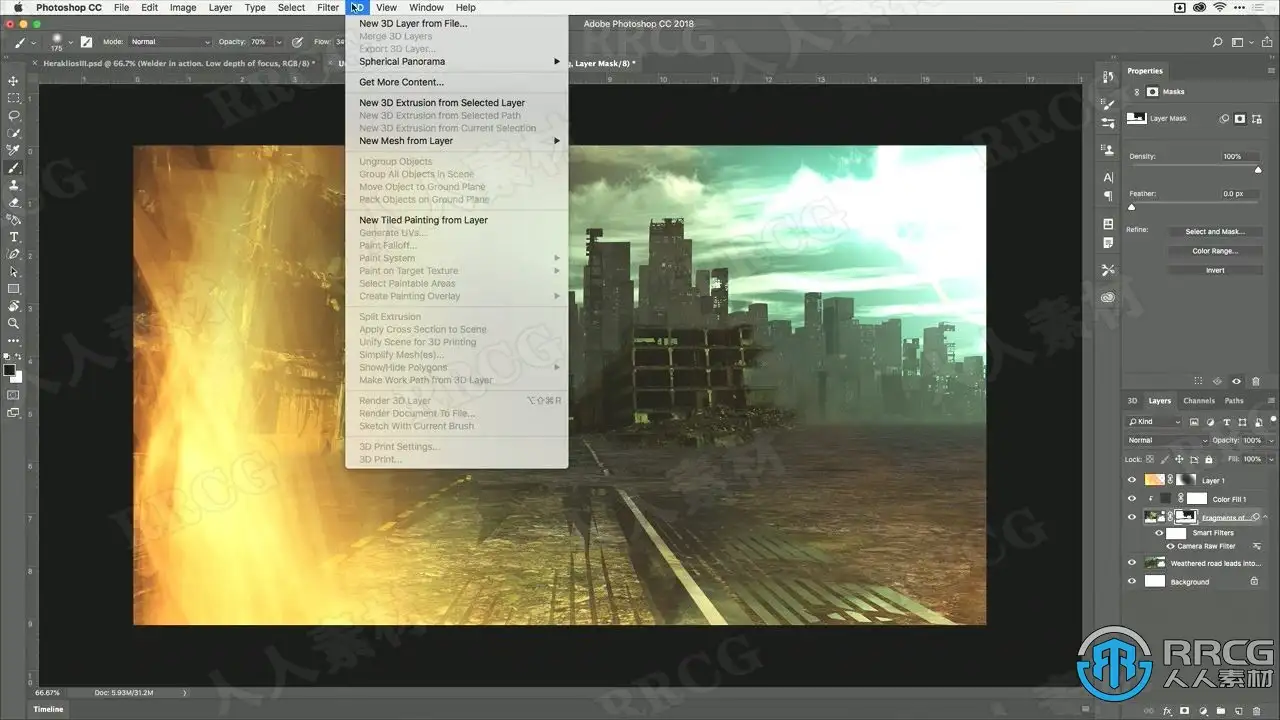
Task: Hide the Background layer
Action: pos(1132,581)
